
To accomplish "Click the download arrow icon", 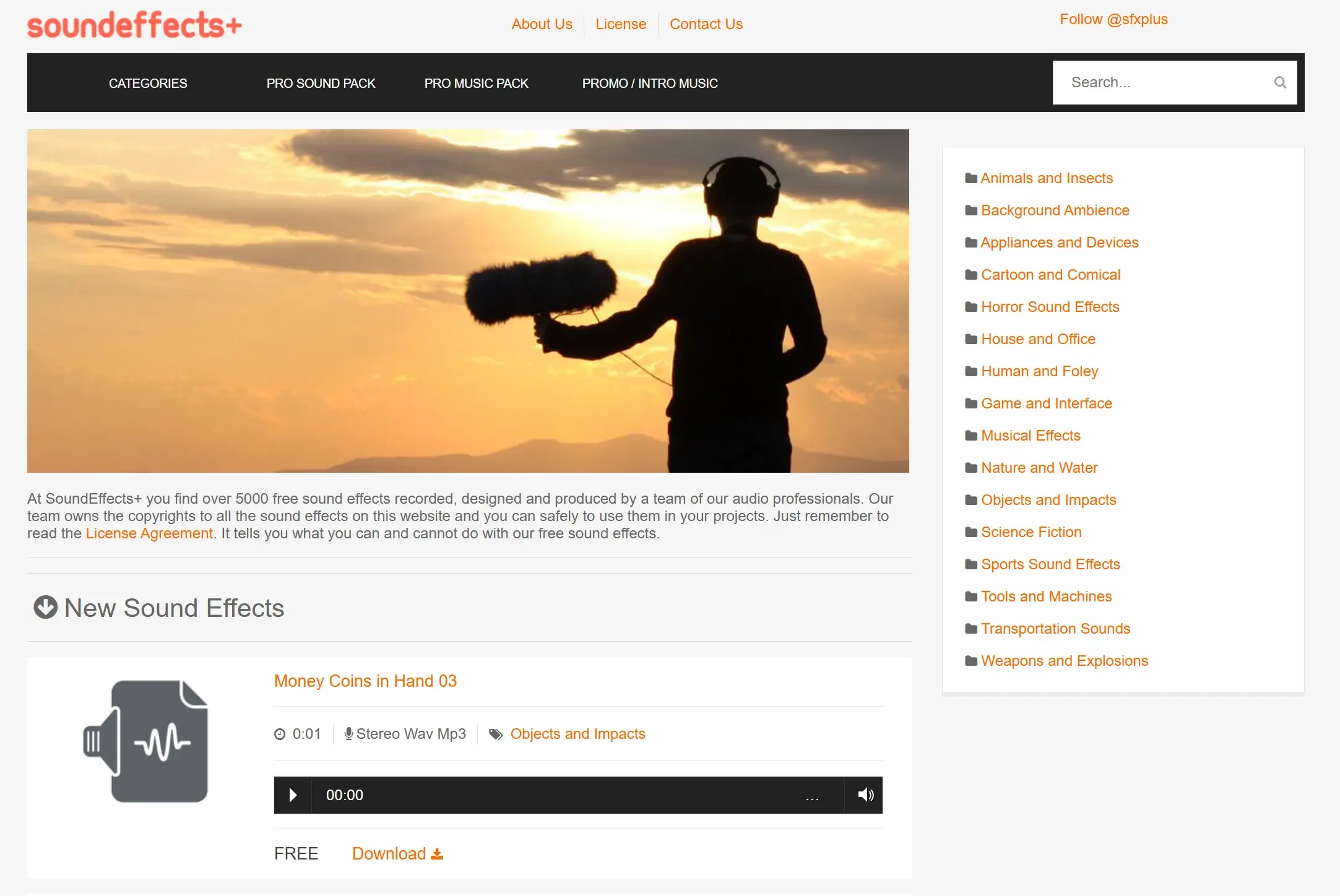I will [437, 854].
